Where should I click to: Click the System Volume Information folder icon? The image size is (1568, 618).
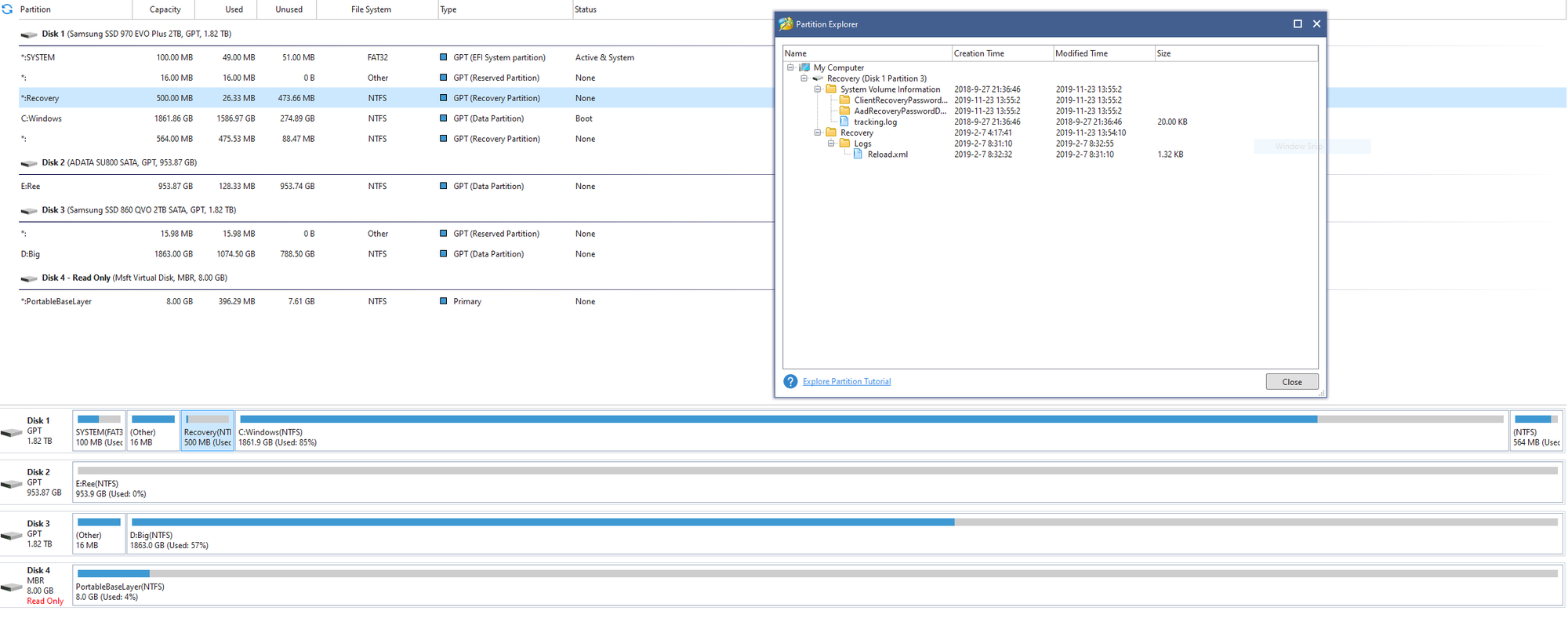point(831,89)
